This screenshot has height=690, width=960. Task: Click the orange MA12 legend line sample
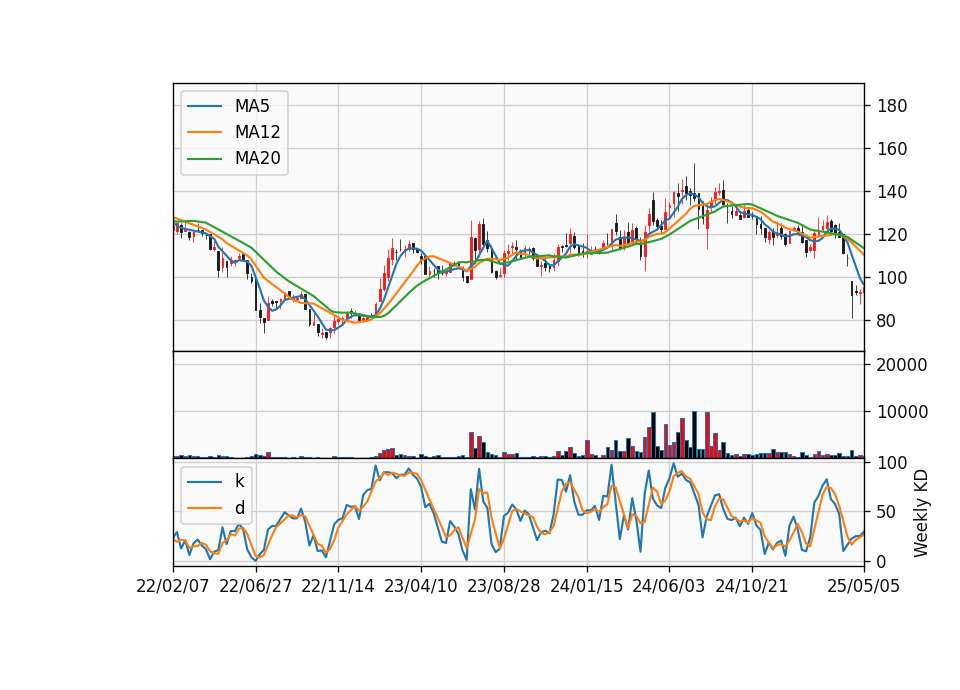[x=204, y=132]
